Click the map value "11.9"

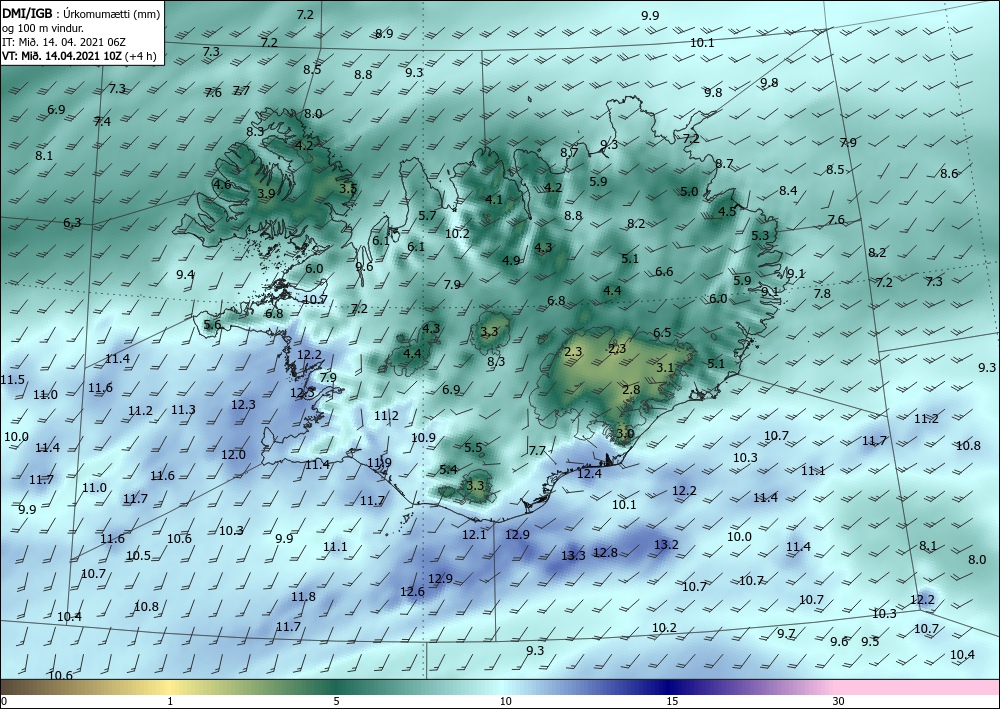379,462
